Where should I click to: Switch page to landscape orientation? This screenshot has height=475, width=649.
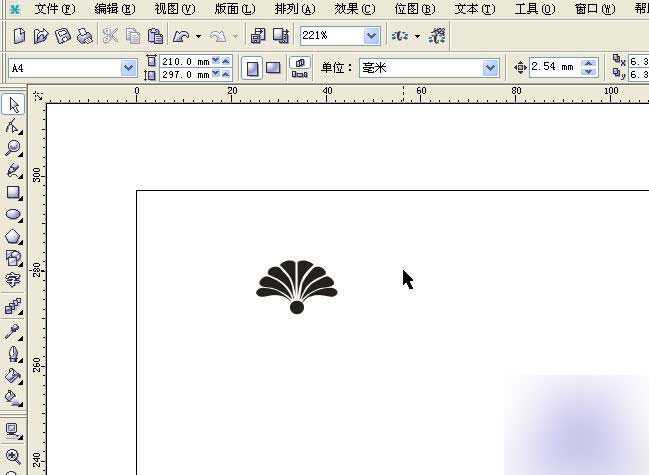(x=273, y=68)
